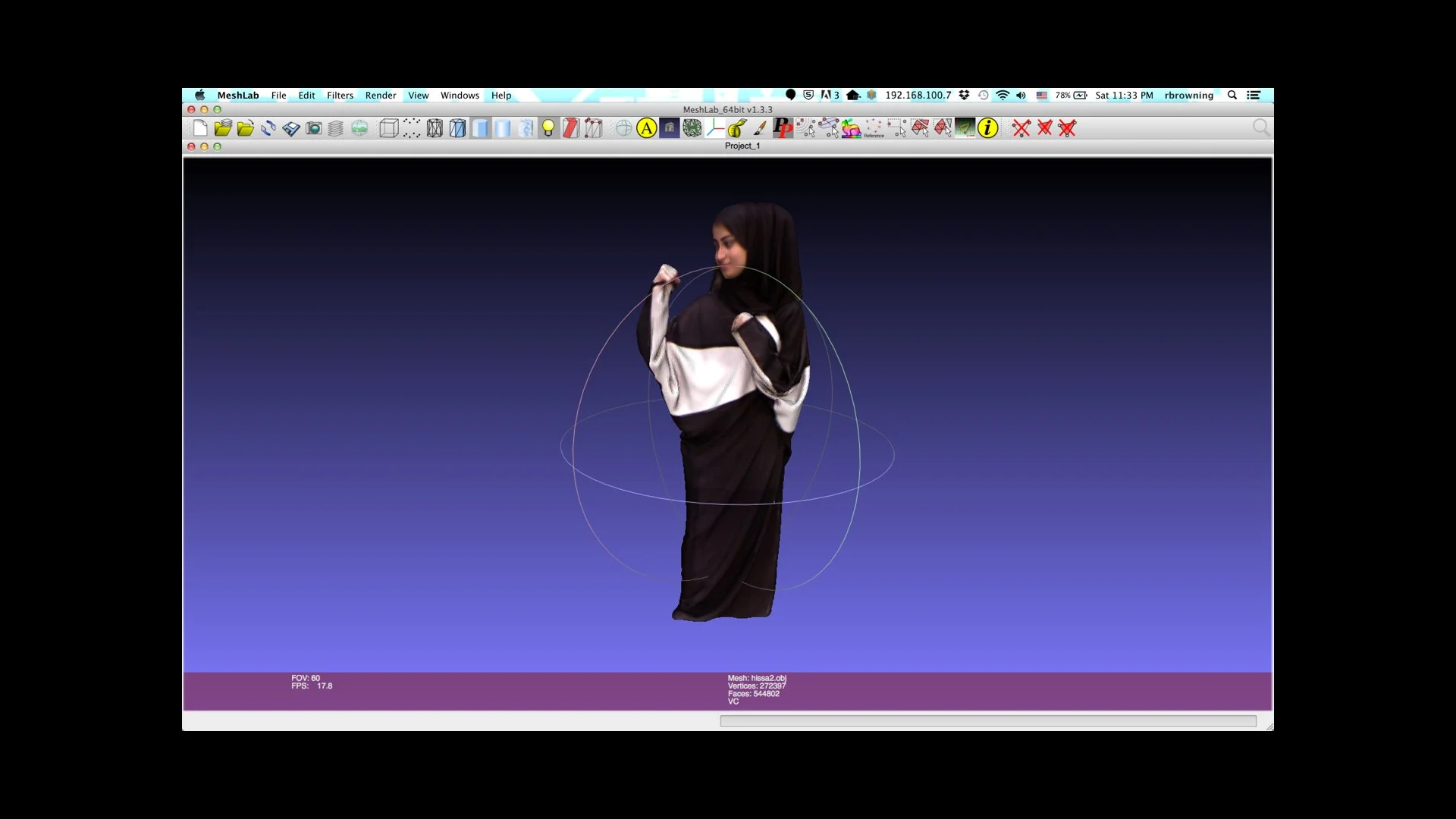This screenshot has width=1456, height=819.
Task: Open the Render menu
Action: tap(381, 96)
